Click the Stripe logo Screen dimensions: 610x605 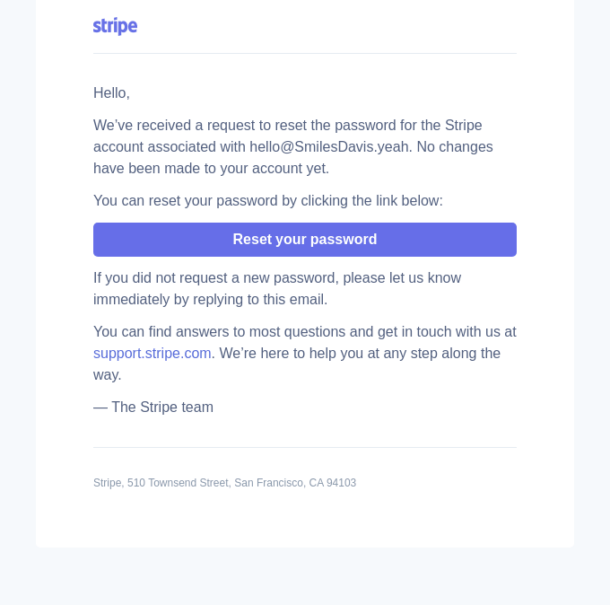pyautogui.click(x=115, y=26)
